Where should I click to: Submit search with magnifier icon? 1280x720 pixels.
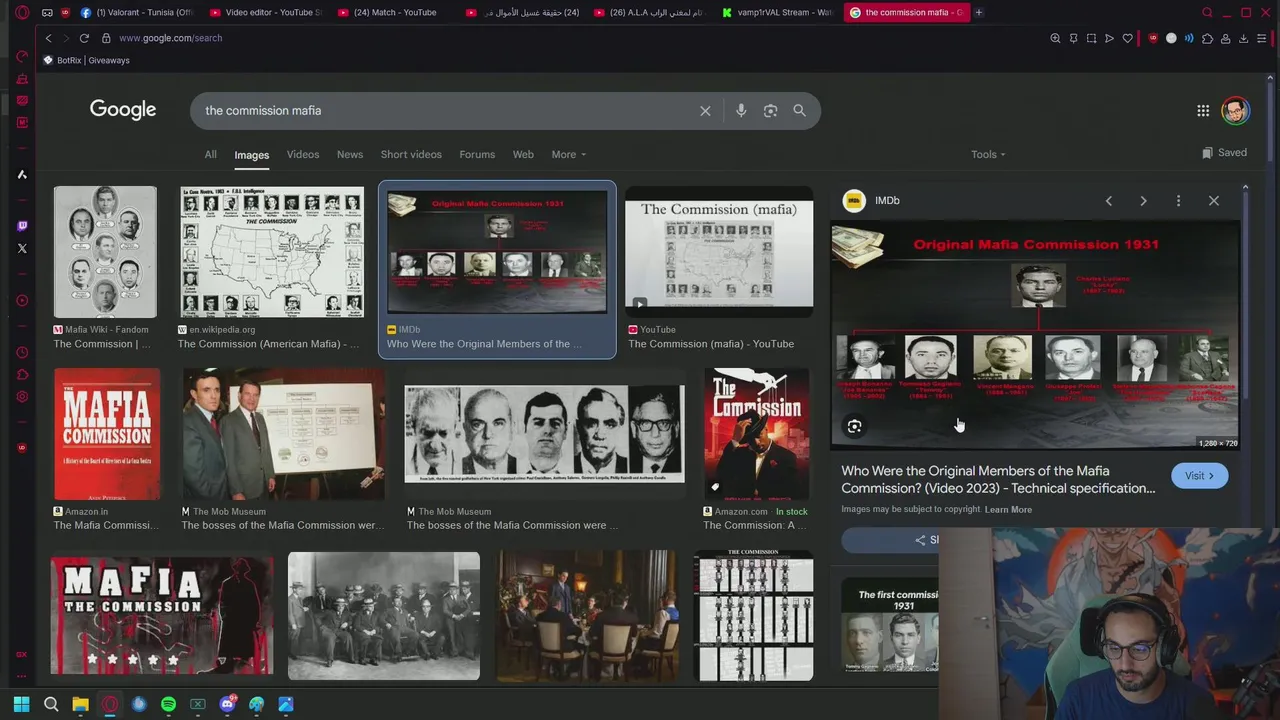point(799,111)
